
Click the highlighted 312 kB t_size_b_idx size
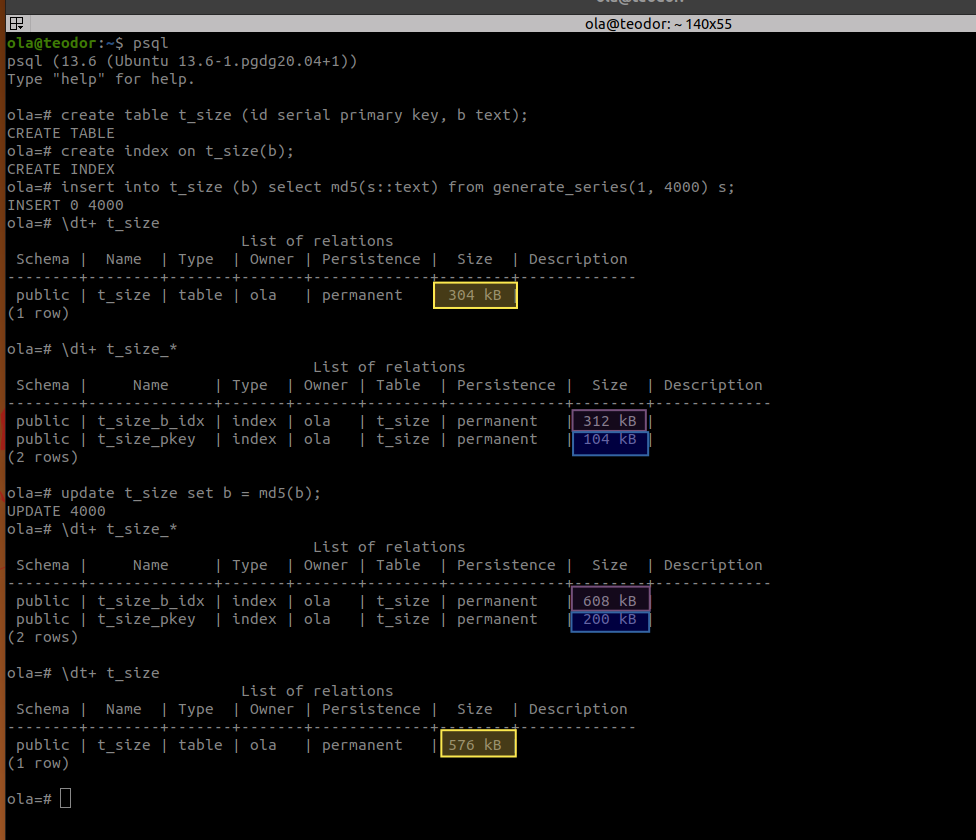609,421
